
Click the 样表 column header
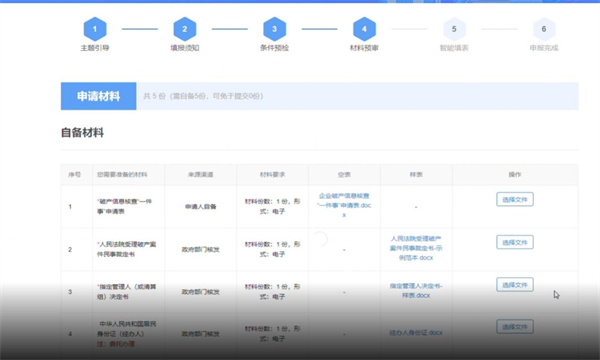point(416,174)
